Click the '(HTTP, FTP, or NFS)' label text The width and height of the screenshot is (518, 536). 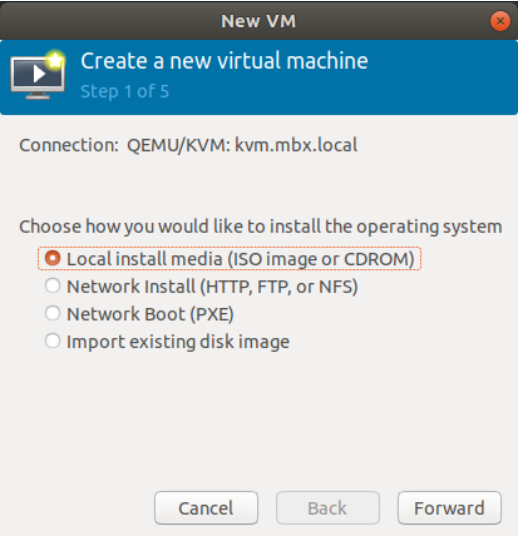click(279, 286)
